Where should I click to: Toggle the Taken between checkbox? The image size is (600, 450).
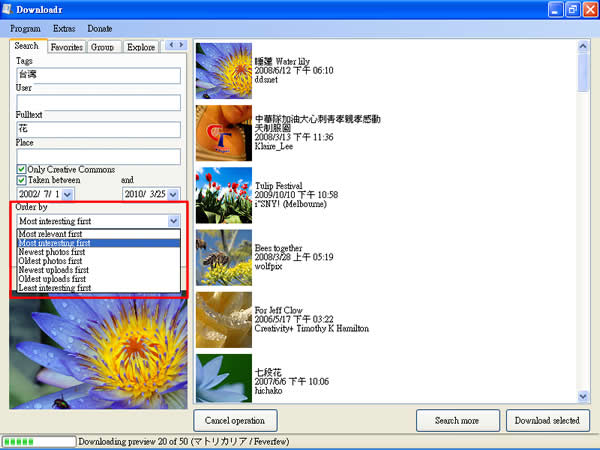pyautogui.click(x=21, y=180)
